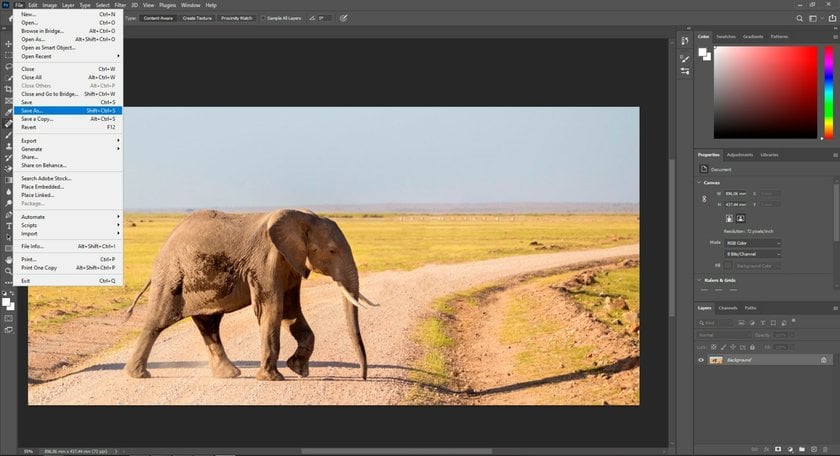
Task: Open the Color panel options menu
Action: point(835,36)
